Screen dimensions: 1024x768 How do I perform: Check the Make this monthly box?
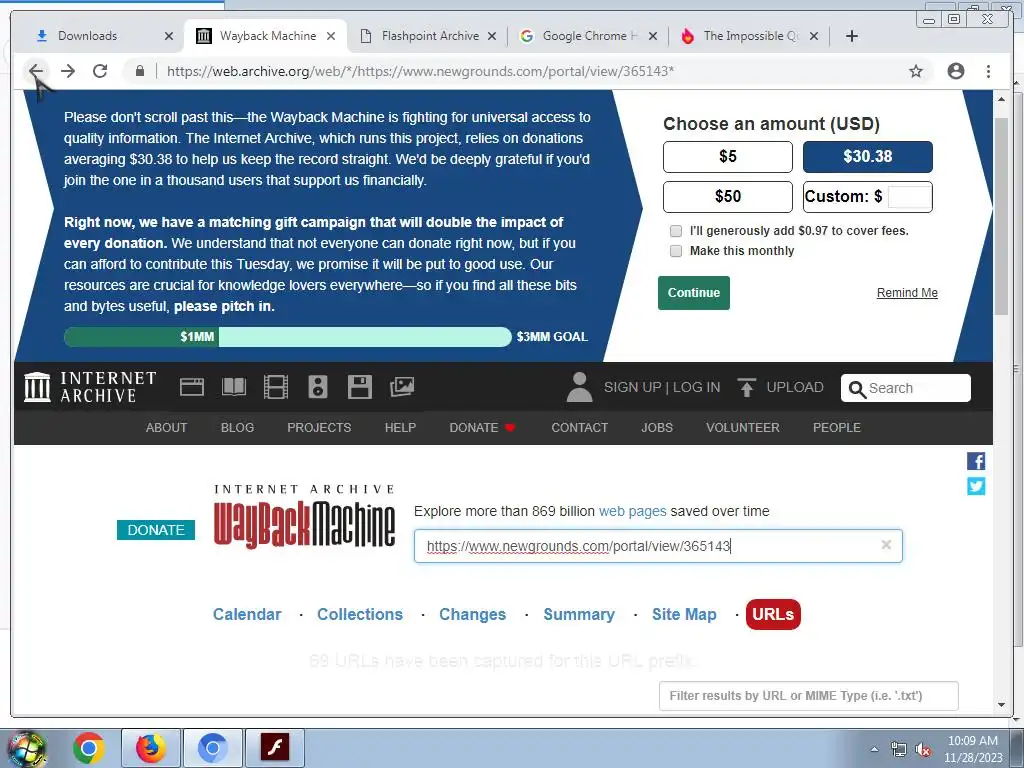pyautogui.click(x=676, y=251)
